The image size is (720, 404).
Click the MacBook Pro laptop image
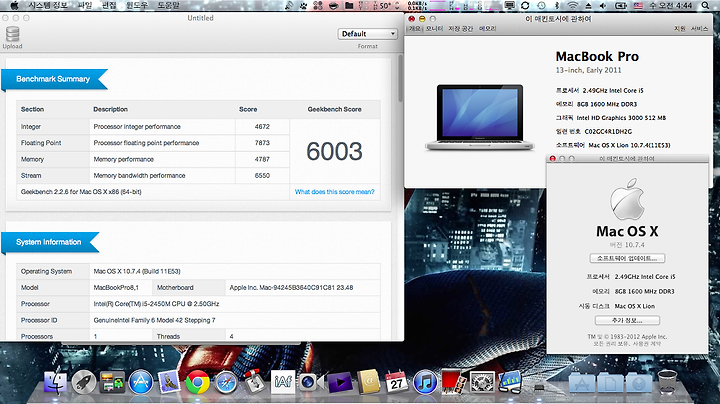point(479,117)
